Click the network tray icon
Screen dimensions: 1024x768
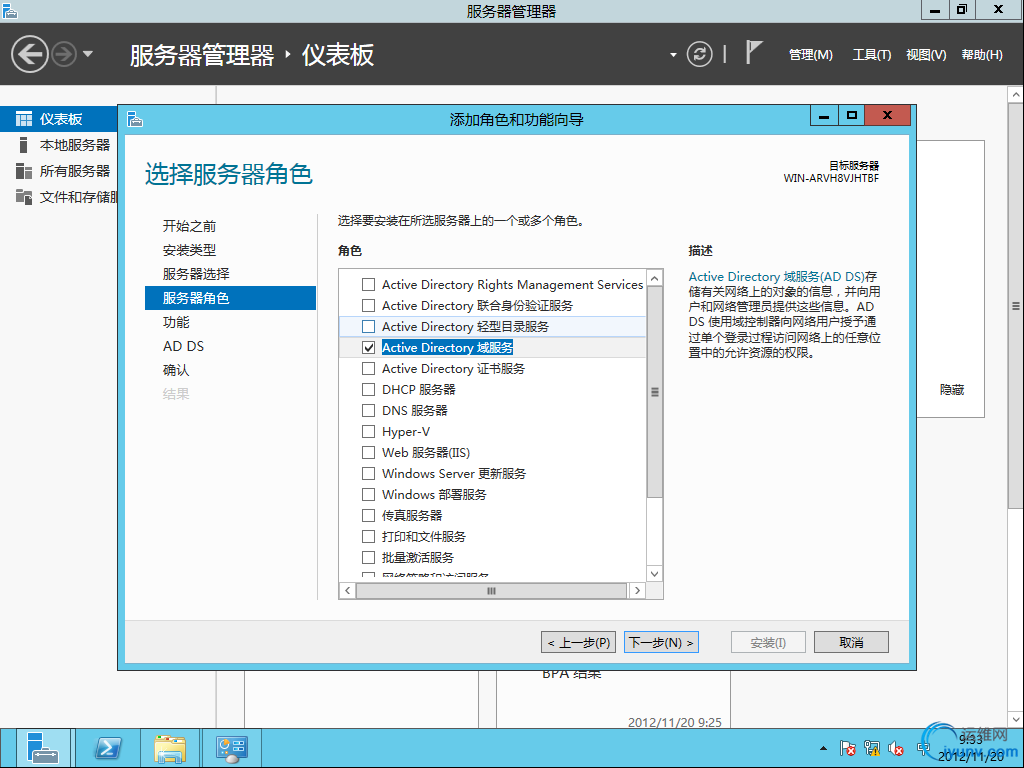pyautogui.click(x=872, y=748)
